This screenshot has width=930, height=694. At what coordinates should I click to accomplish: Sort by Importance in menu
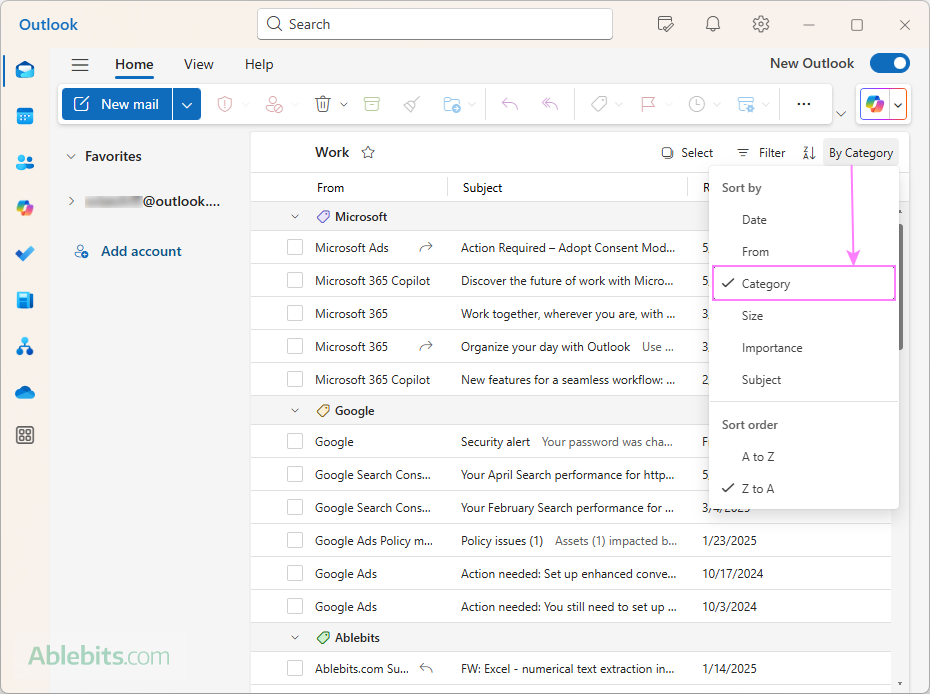tap(804, 348)
